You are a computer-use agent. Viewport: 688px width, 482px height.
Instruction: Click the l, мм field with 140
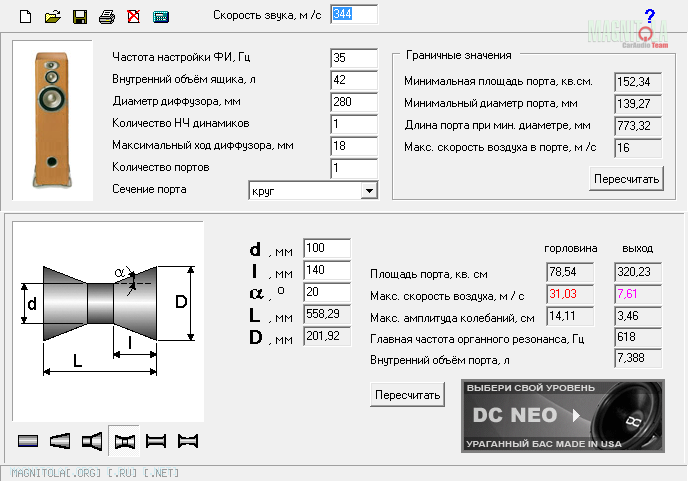327,270
